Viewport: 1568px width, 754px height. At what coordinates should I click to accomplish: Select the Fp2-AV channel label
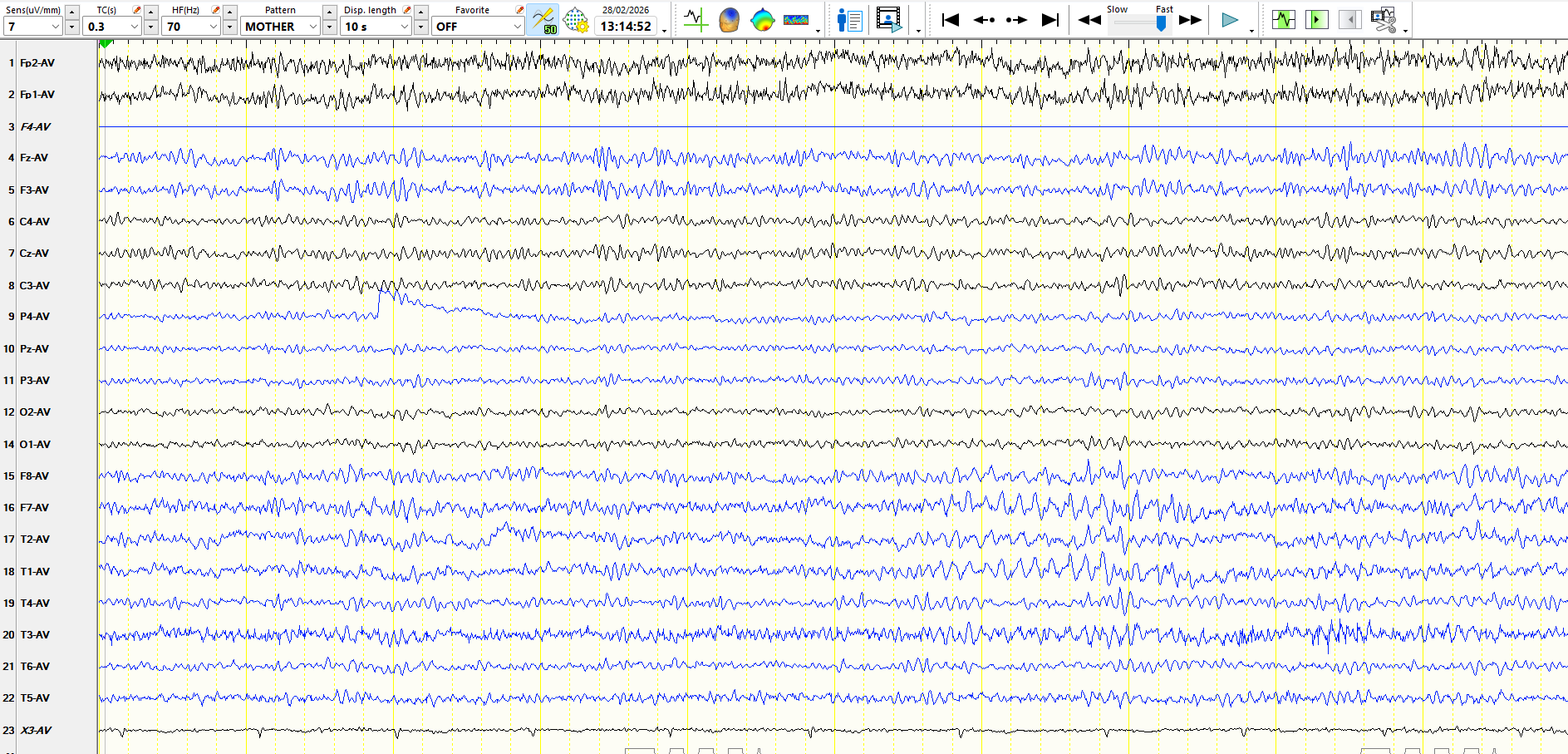click(x=37, y=63)
